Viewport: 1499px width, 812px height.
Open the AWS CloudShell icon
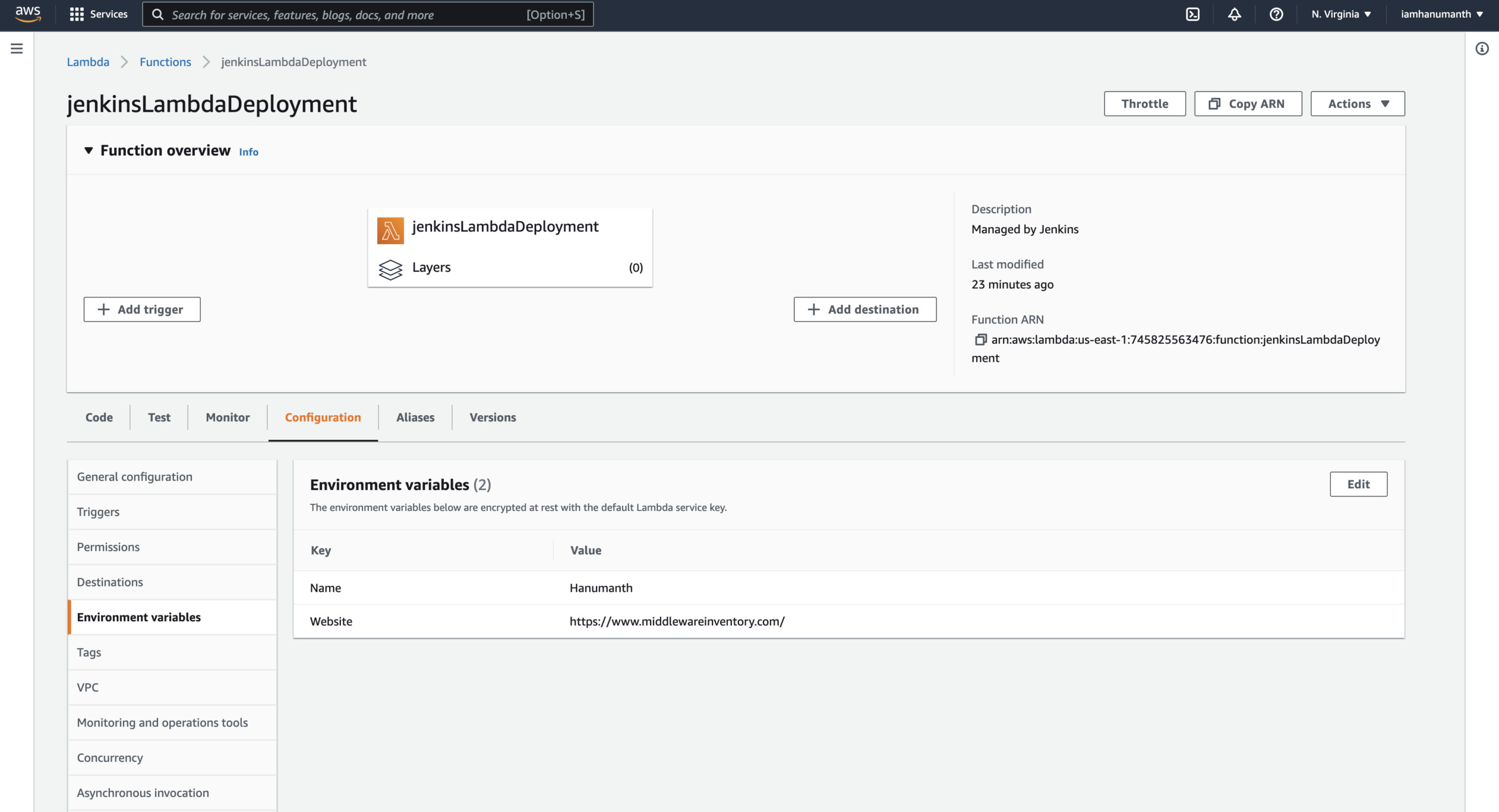1193,15
